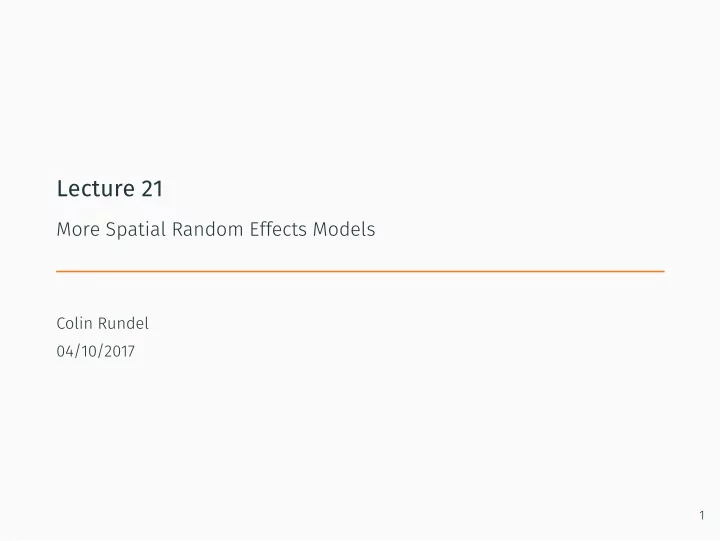The width and height of the screenshot is (720, 541).
Task: Click the "Lecture 21" slide title
Action: tap(110, 188)
